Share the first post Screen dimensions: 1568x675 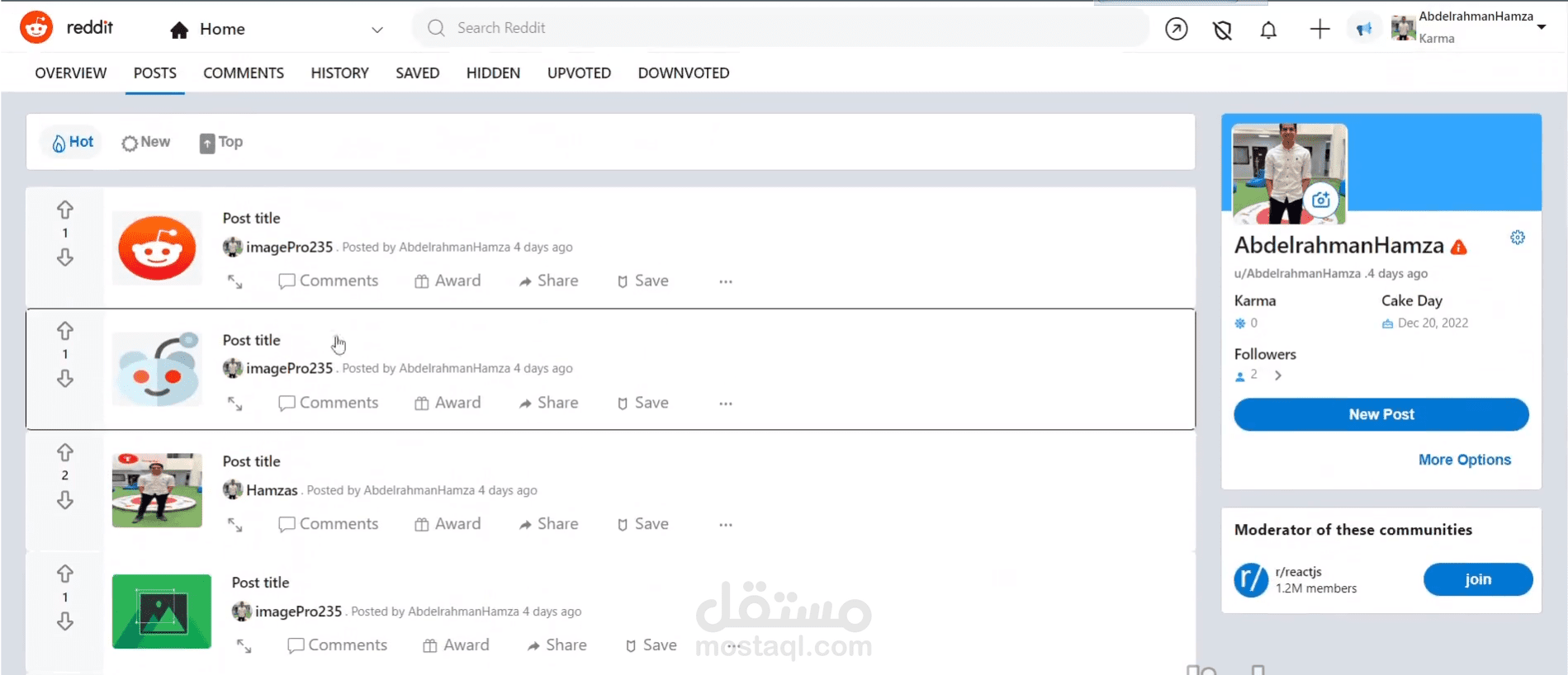pyautogui.click(x=548, y=281)
